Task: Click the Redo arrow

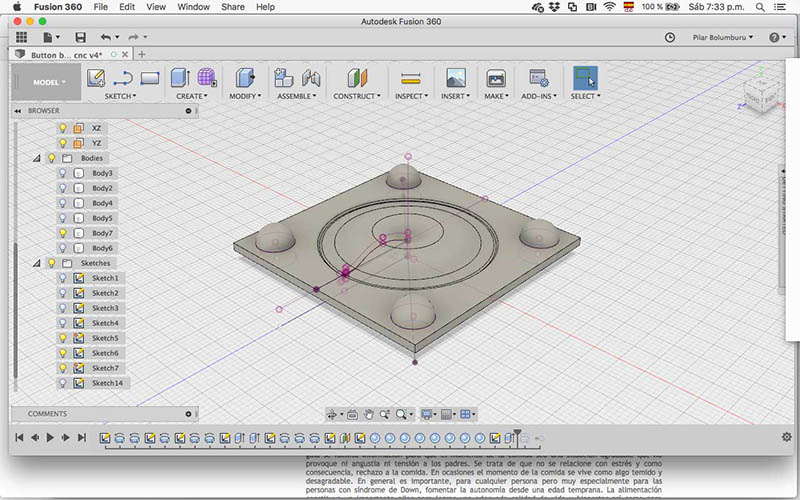Action: coord(134,37)
